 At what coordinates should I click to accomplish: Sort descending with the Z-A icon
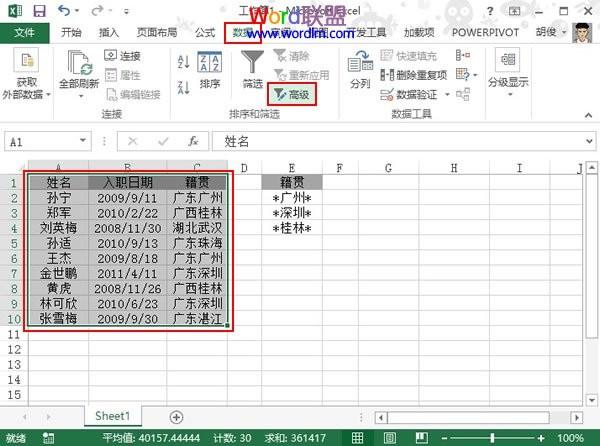184,88
